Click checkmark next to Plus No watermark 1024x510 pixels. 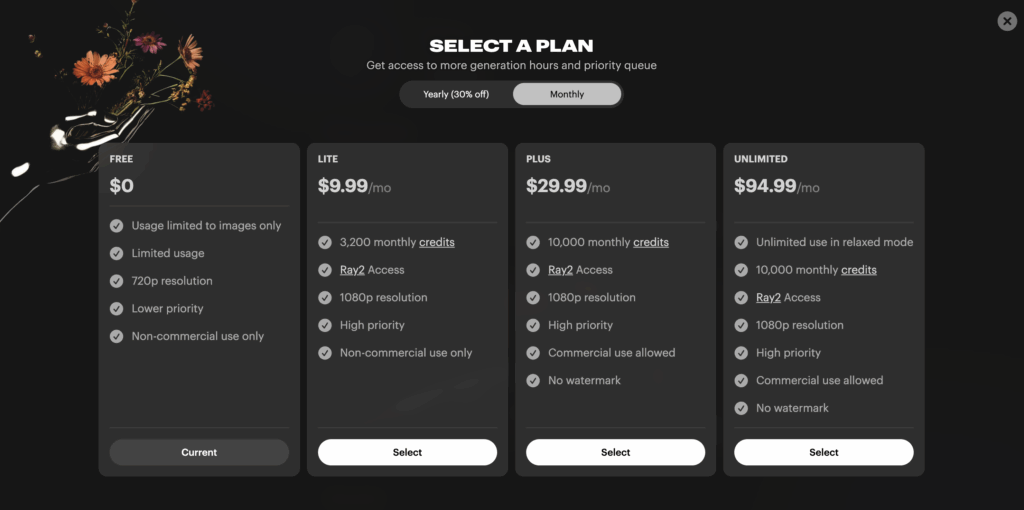click(533, 380)
